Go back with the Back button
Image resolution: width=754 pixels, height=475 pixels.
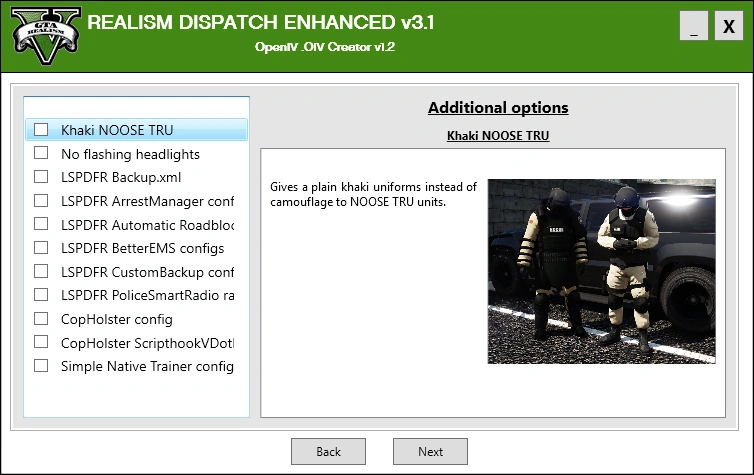(x=328, y=451)
